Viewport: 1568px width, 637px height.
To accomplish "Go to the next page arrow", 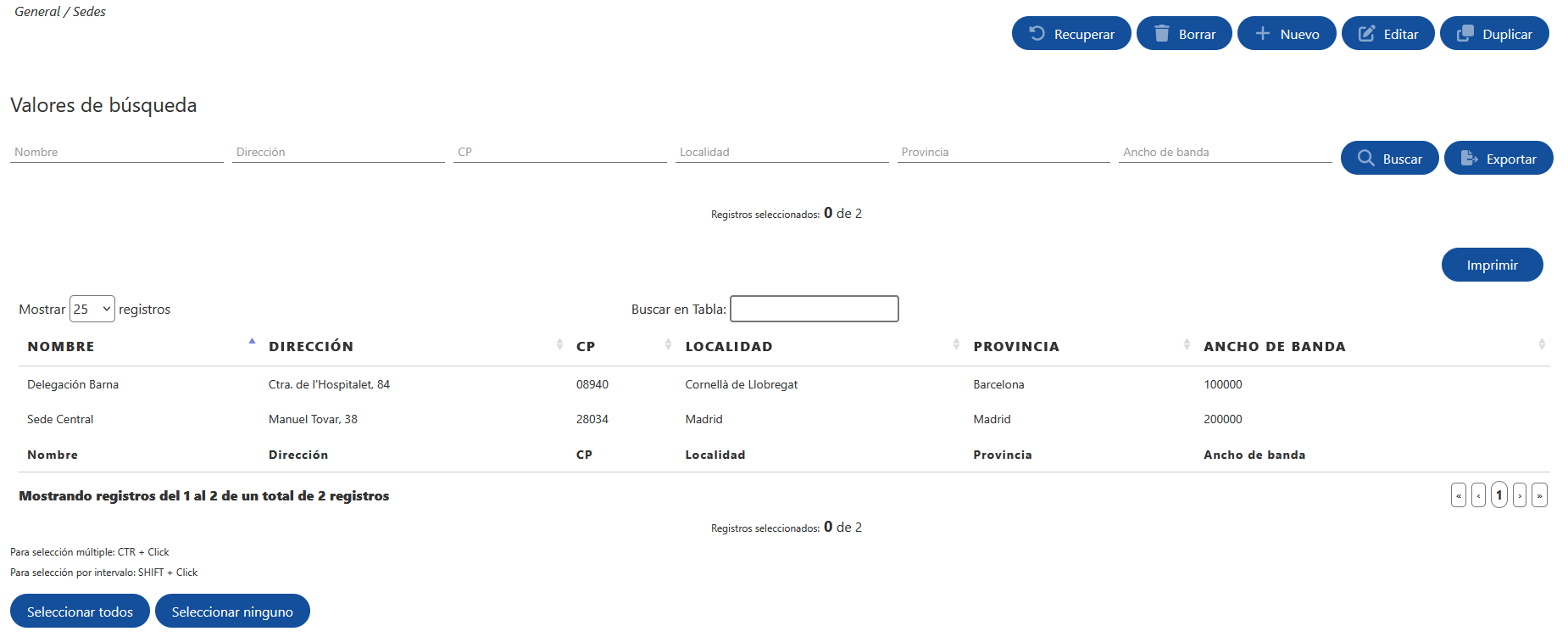I will click(x=1519, y=495).
